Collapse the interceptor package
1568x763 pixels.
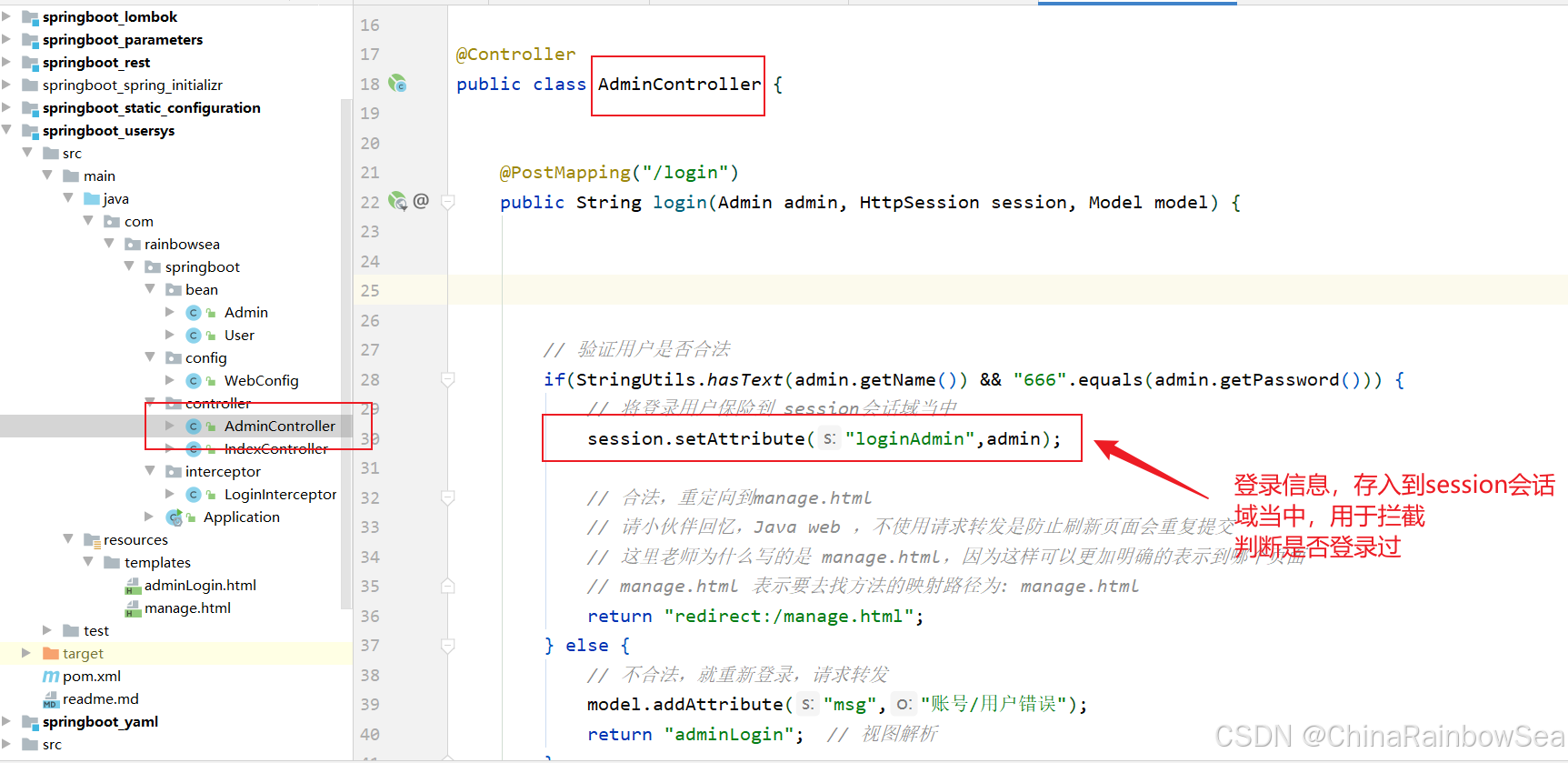pyautogui.click(x=150, y=471)
